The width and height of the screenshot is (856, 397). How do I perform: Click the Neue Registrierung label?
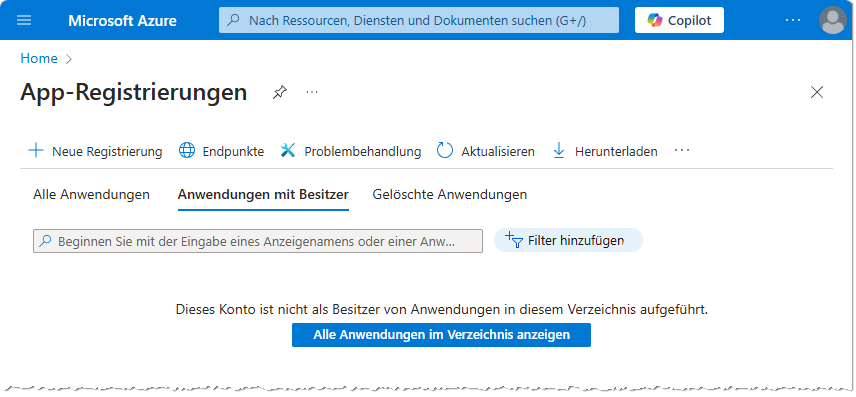107,151
